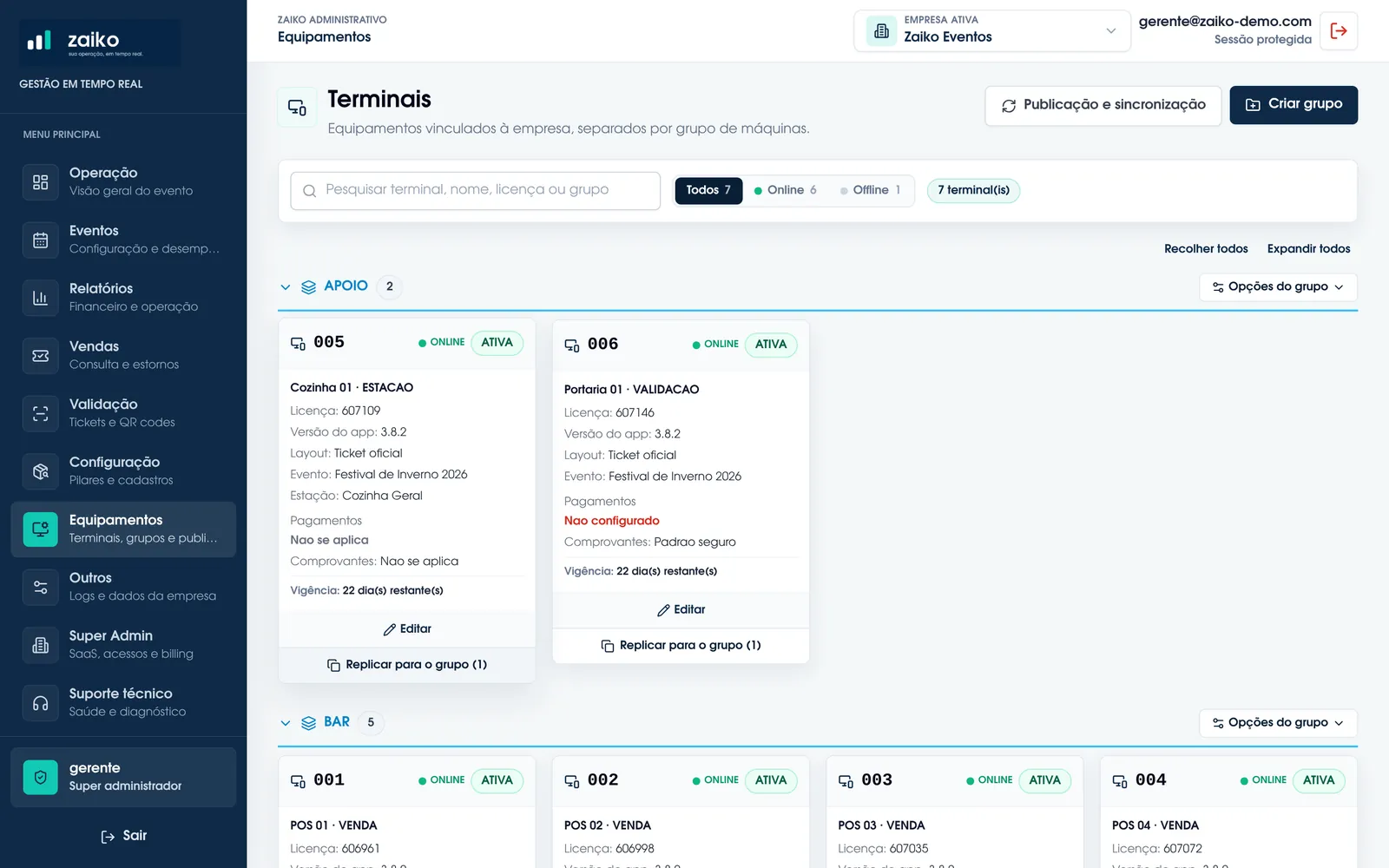Image resolution: width=1389 pixels, height=868 pixels.
Task: Filter terminals by Online 6
Action: click(x=786, y=190)
